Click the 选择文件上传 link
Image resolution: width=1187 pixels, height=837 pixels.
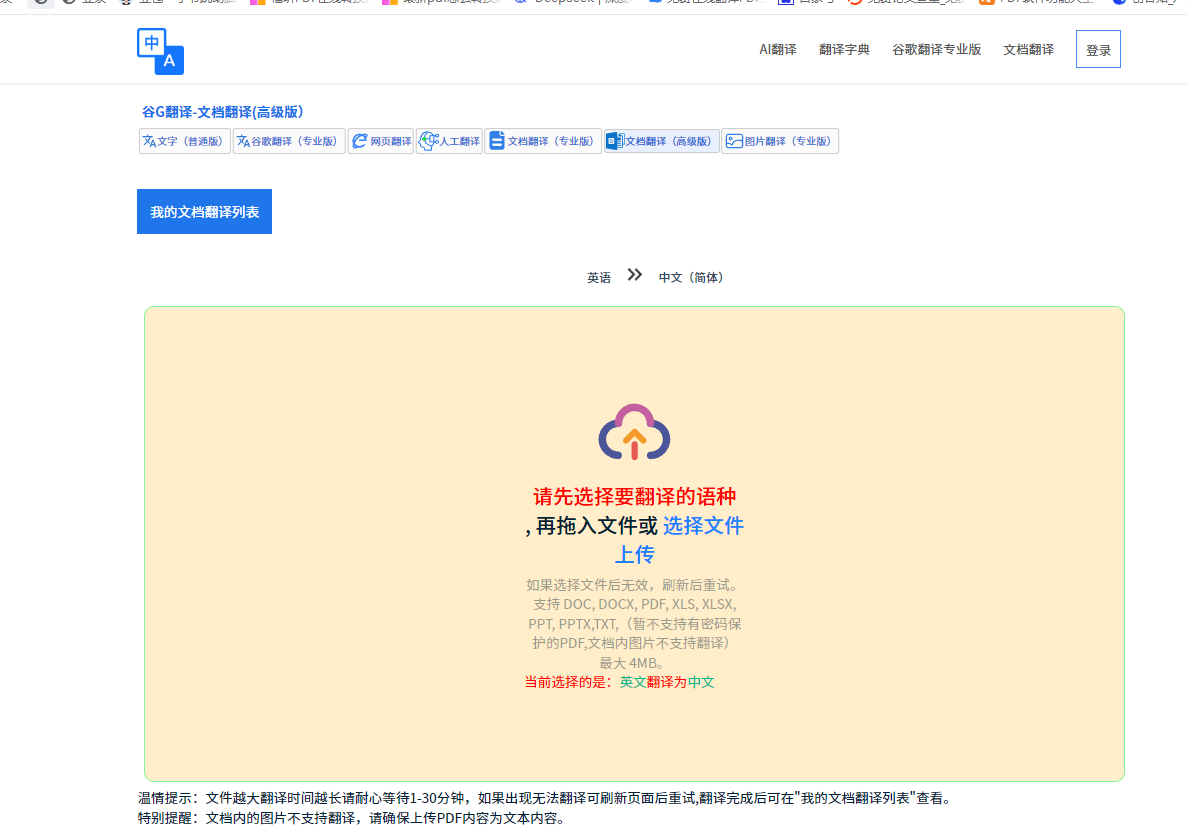pos(702,526)
